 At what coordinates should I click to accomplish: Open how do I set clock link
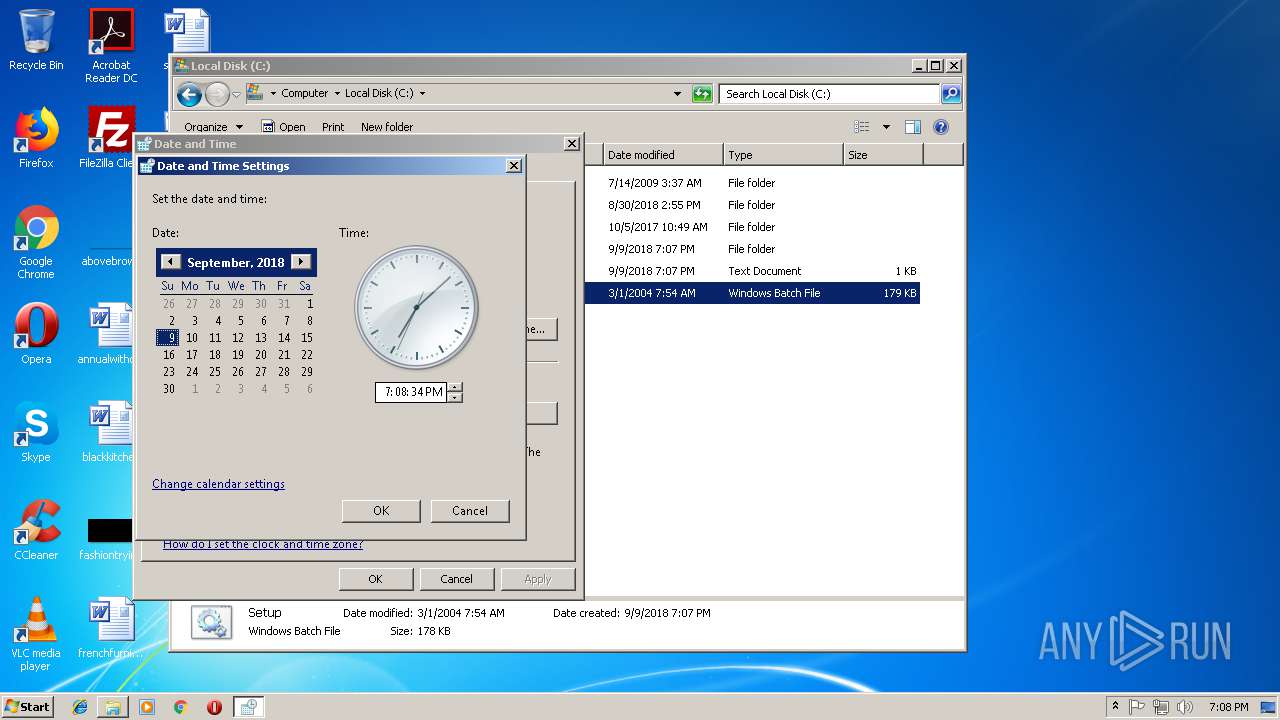263,544
